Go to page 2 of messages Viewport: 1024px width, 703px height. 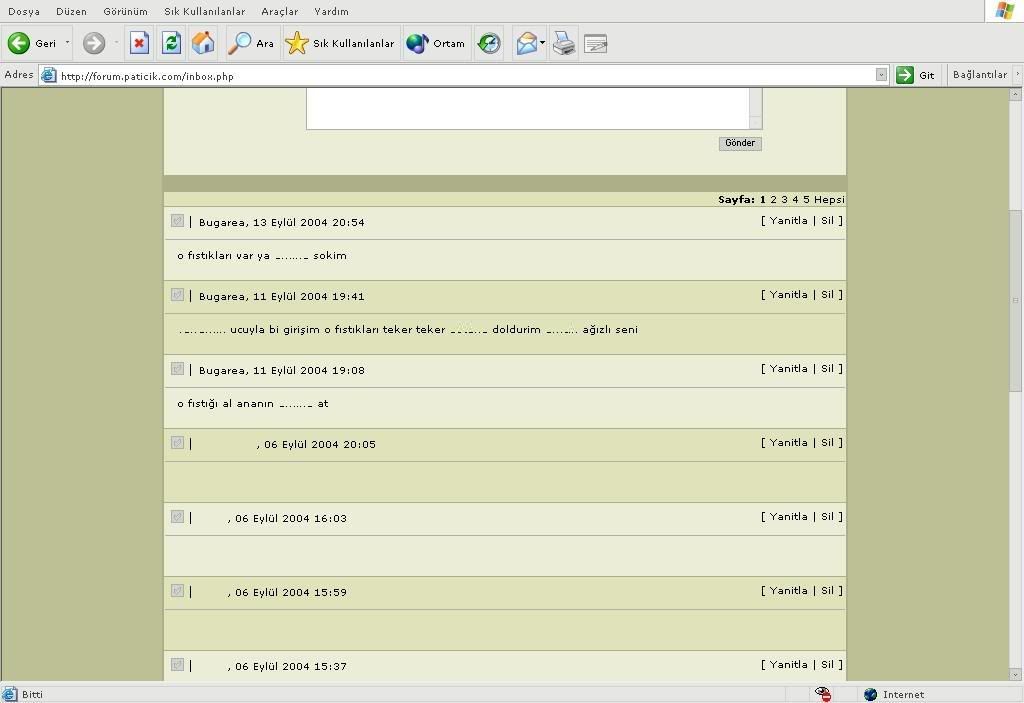(773, 200)
